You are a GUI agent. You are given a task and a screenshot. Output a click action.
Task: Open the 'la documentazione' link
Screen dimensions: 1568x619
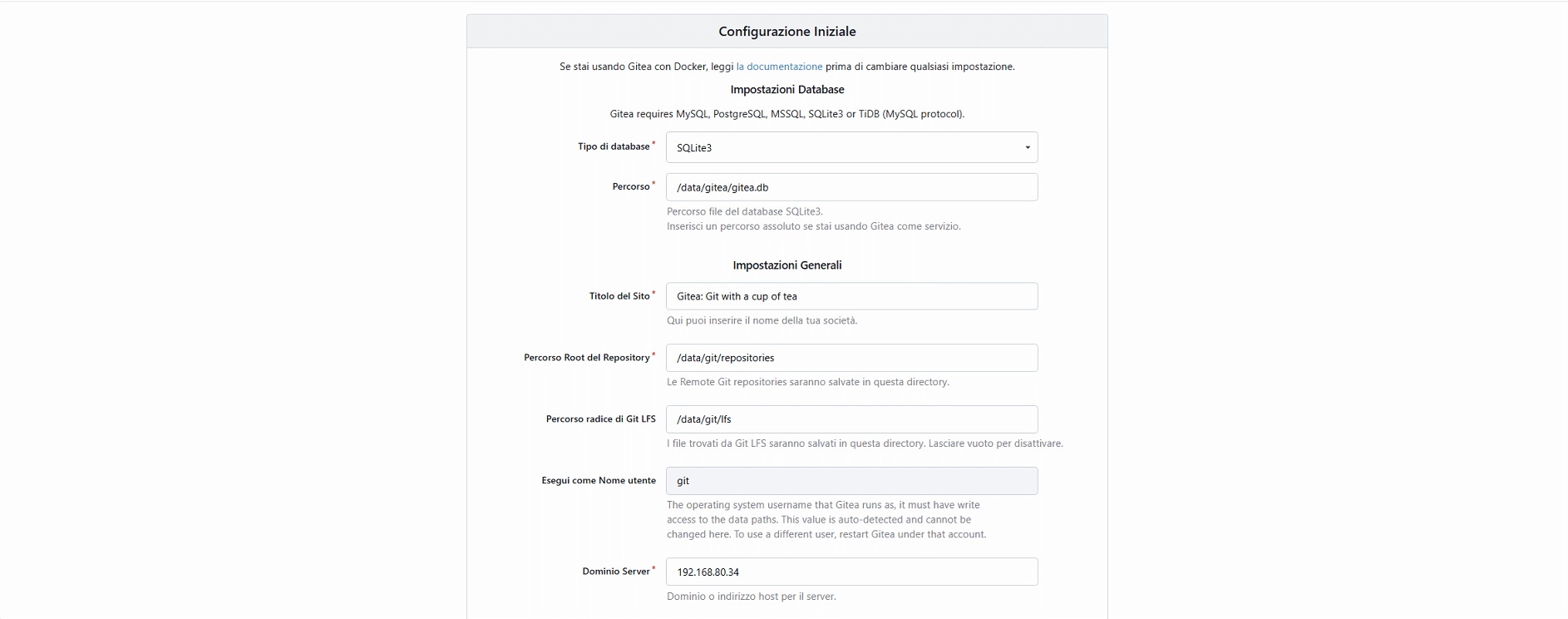click(x=779, y=67)
